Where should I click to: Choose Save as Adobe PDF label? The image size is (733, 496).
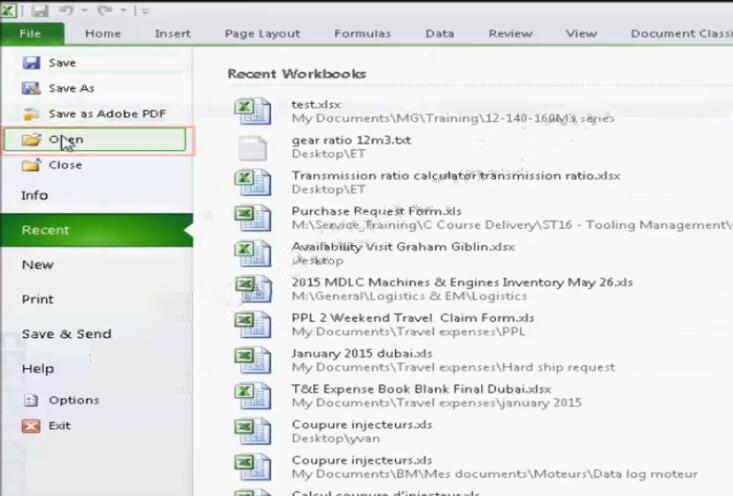[108, 114]
